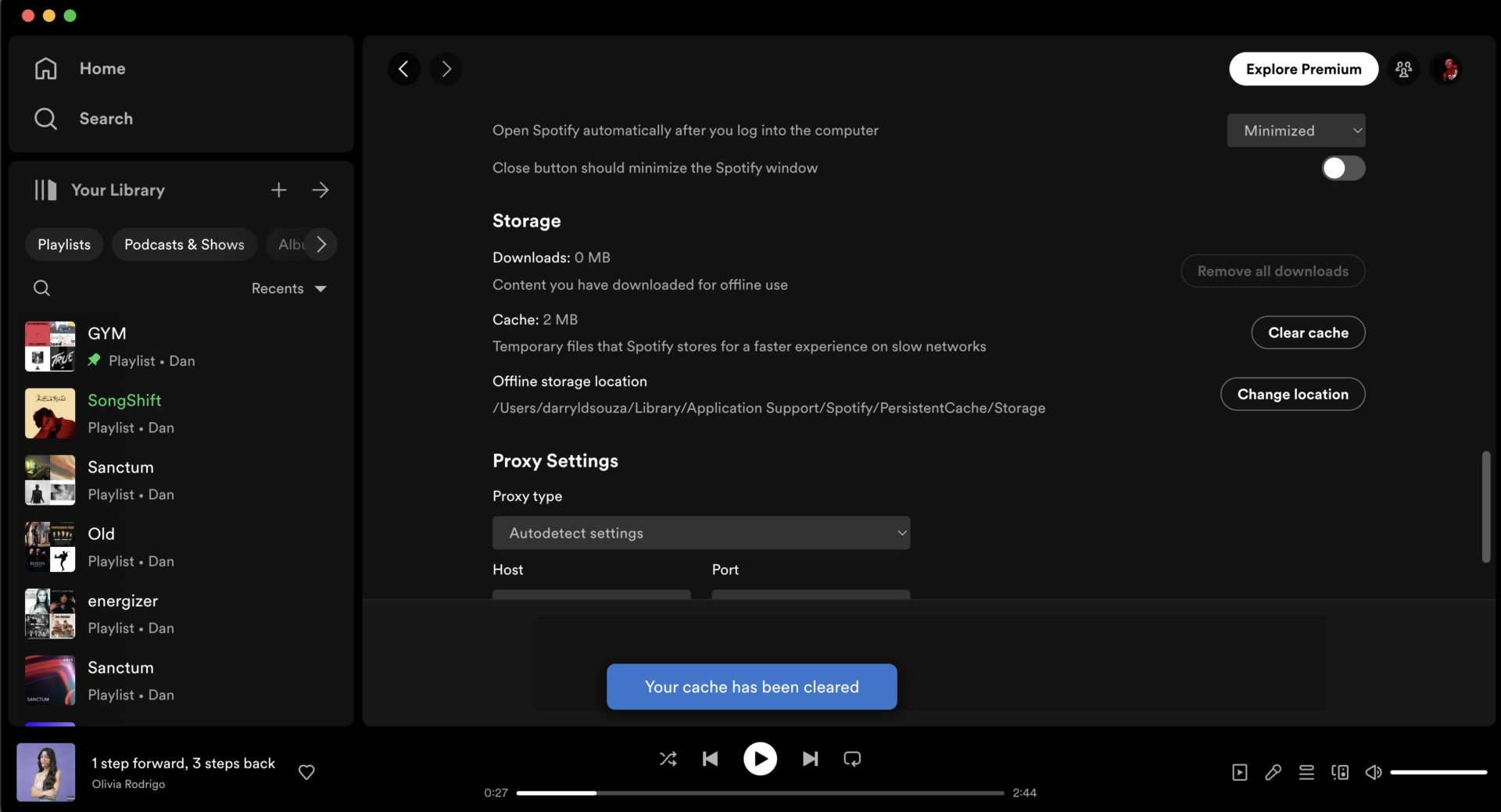The width and height of the screenshot is (1501, 812).
Task: Toggle repeat mode
Action: click(x=852, y=759)
